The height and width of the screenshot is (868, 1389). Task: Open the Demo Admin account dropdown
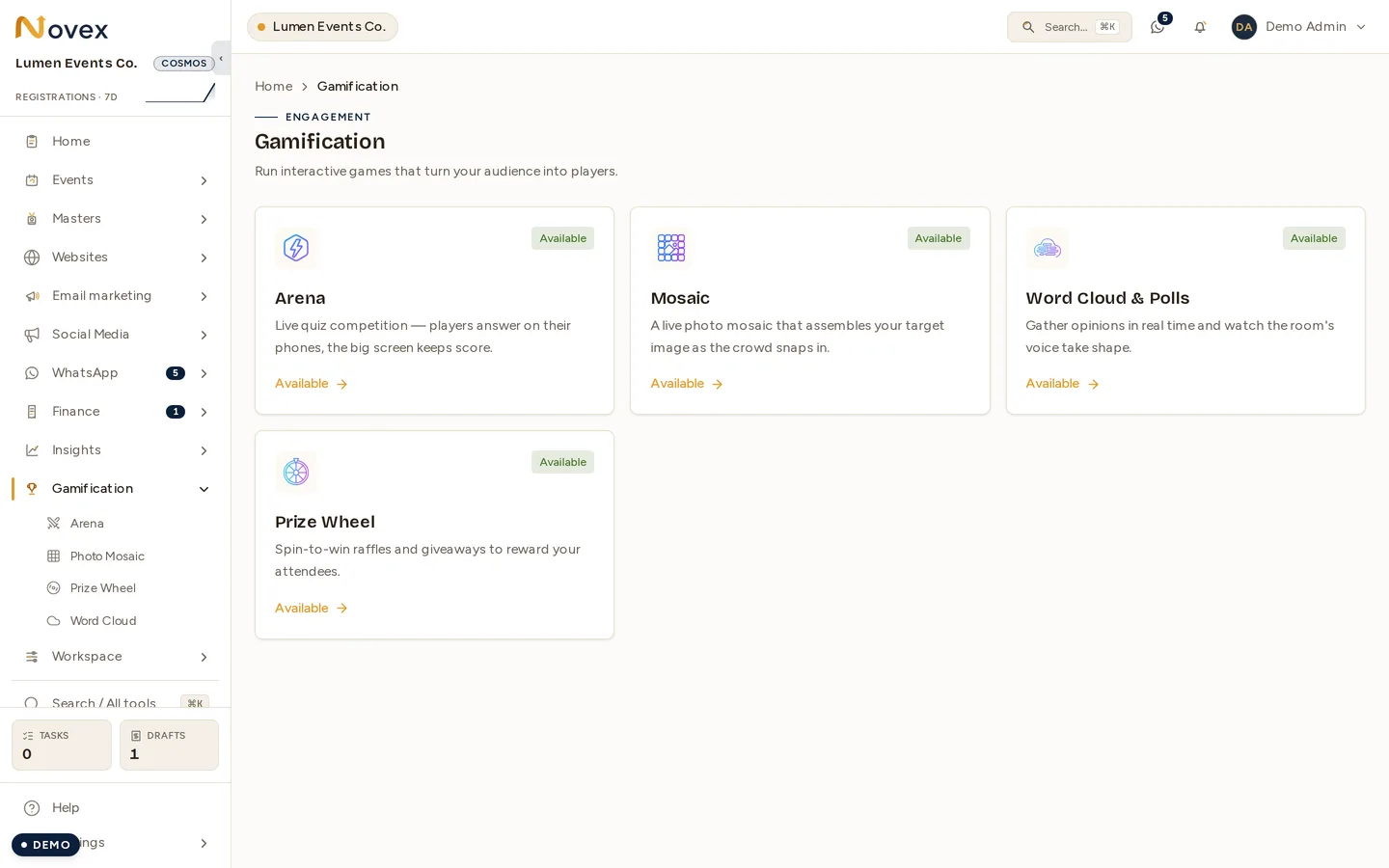(1300, 27)
